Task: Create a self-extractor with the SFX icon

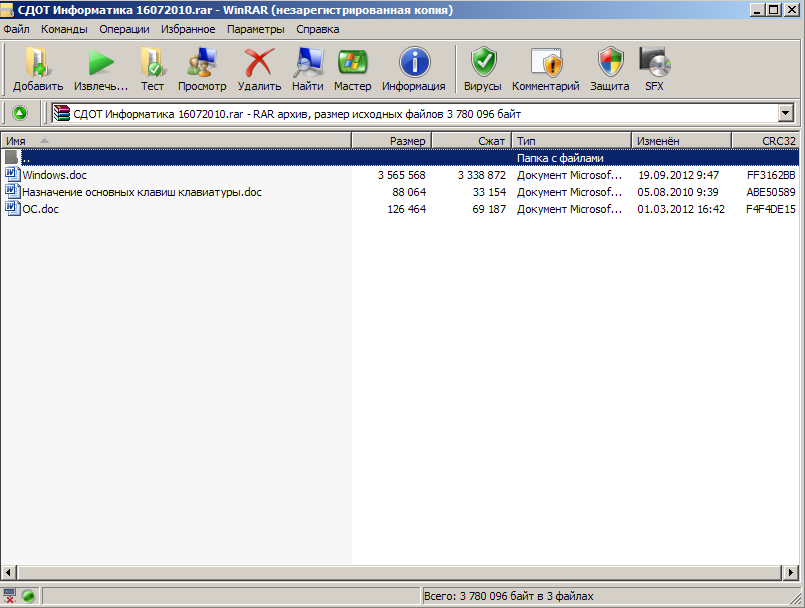Action: coord(655,63)
